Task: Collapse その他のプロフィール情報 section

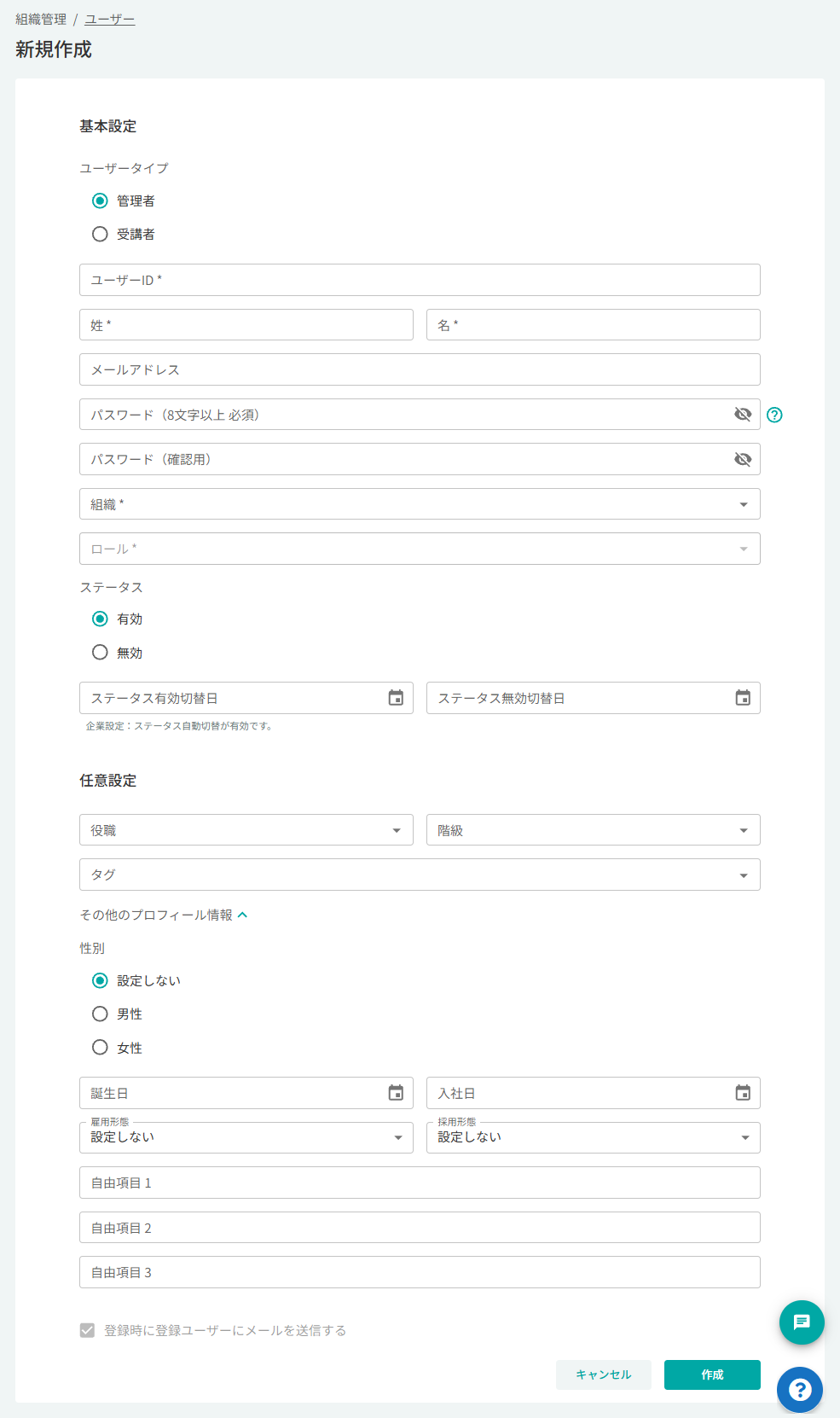Action: (x=164, y=915)
